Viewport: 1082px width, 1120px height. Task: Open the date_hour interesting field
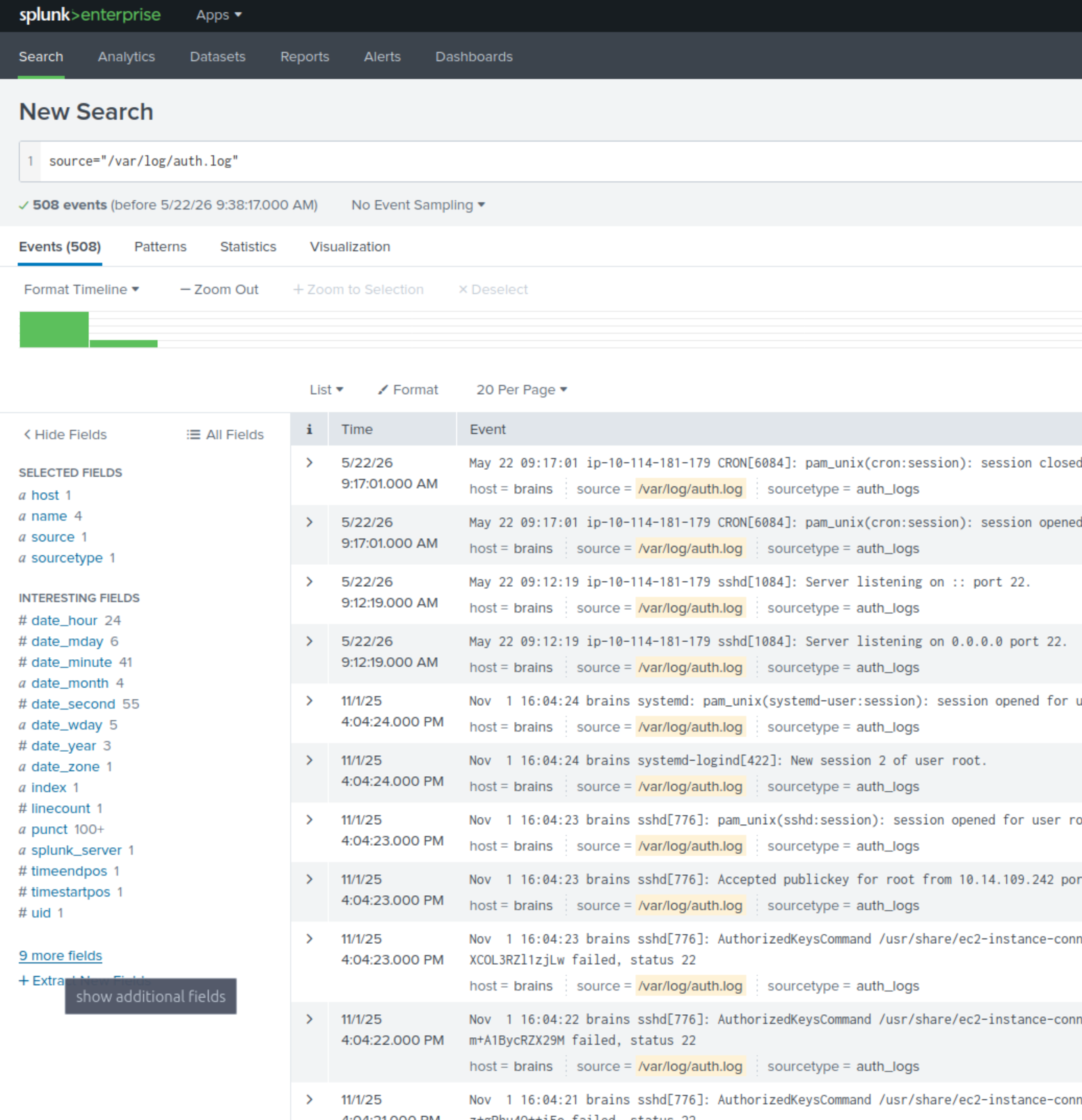click(x=64, y=620)
